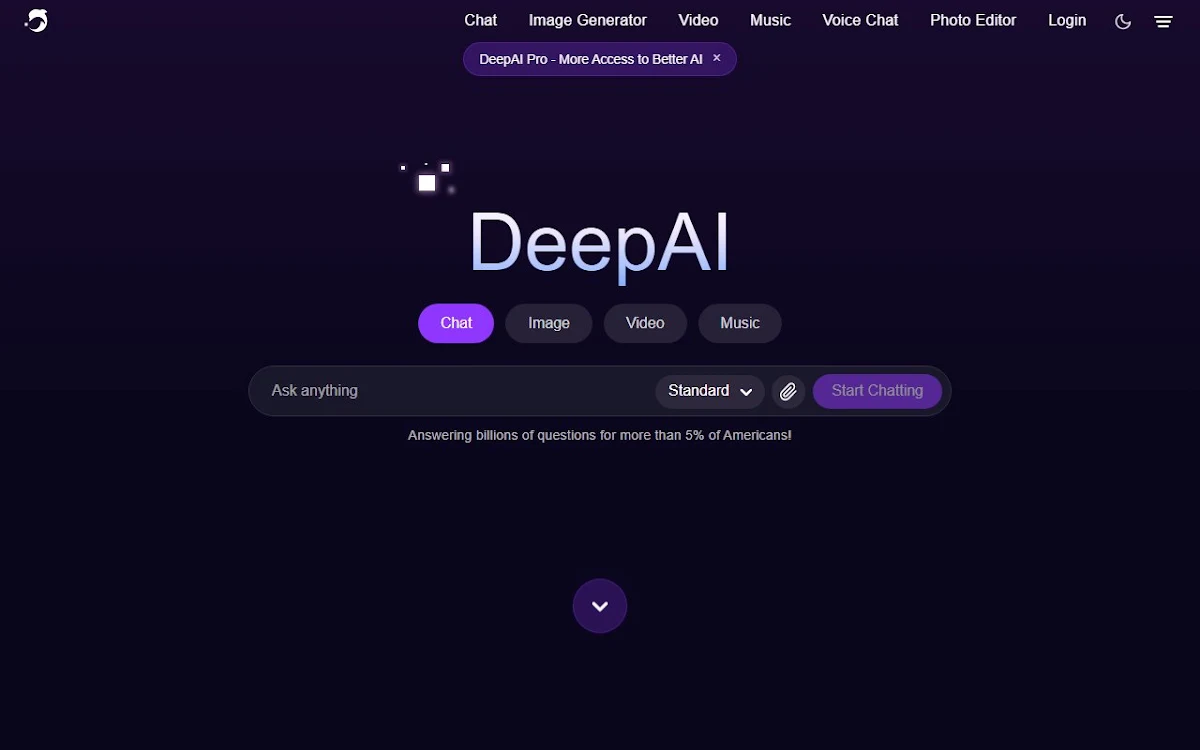Click the scroll-down chevron circle button
The height and width of the screenshot is (750, 1200).
(x=600, y=606)
